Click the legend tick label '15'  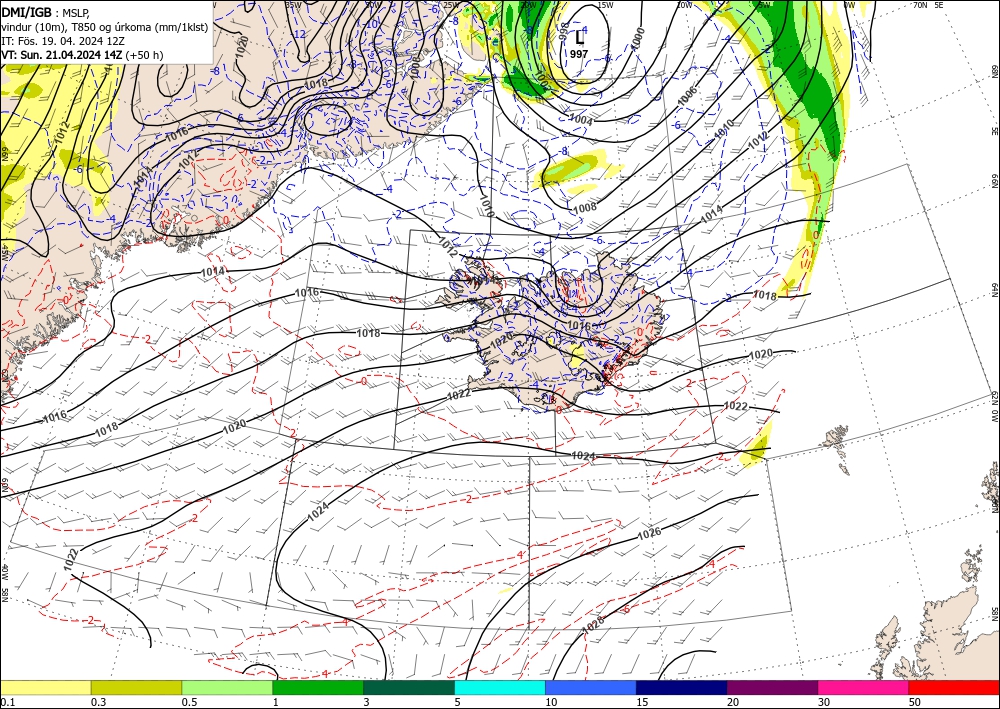(x=642, y=702)
